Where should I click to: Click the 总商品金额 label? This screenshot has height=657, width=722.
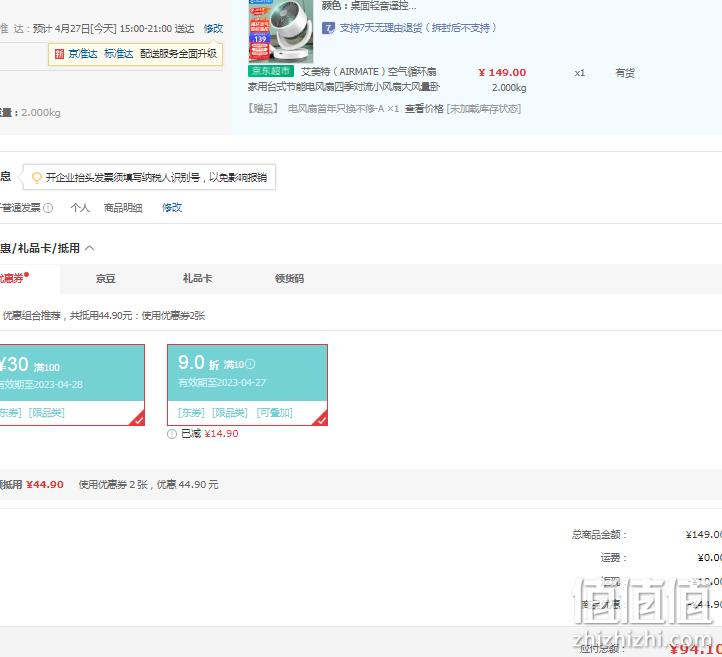click(x=600, y=535)
